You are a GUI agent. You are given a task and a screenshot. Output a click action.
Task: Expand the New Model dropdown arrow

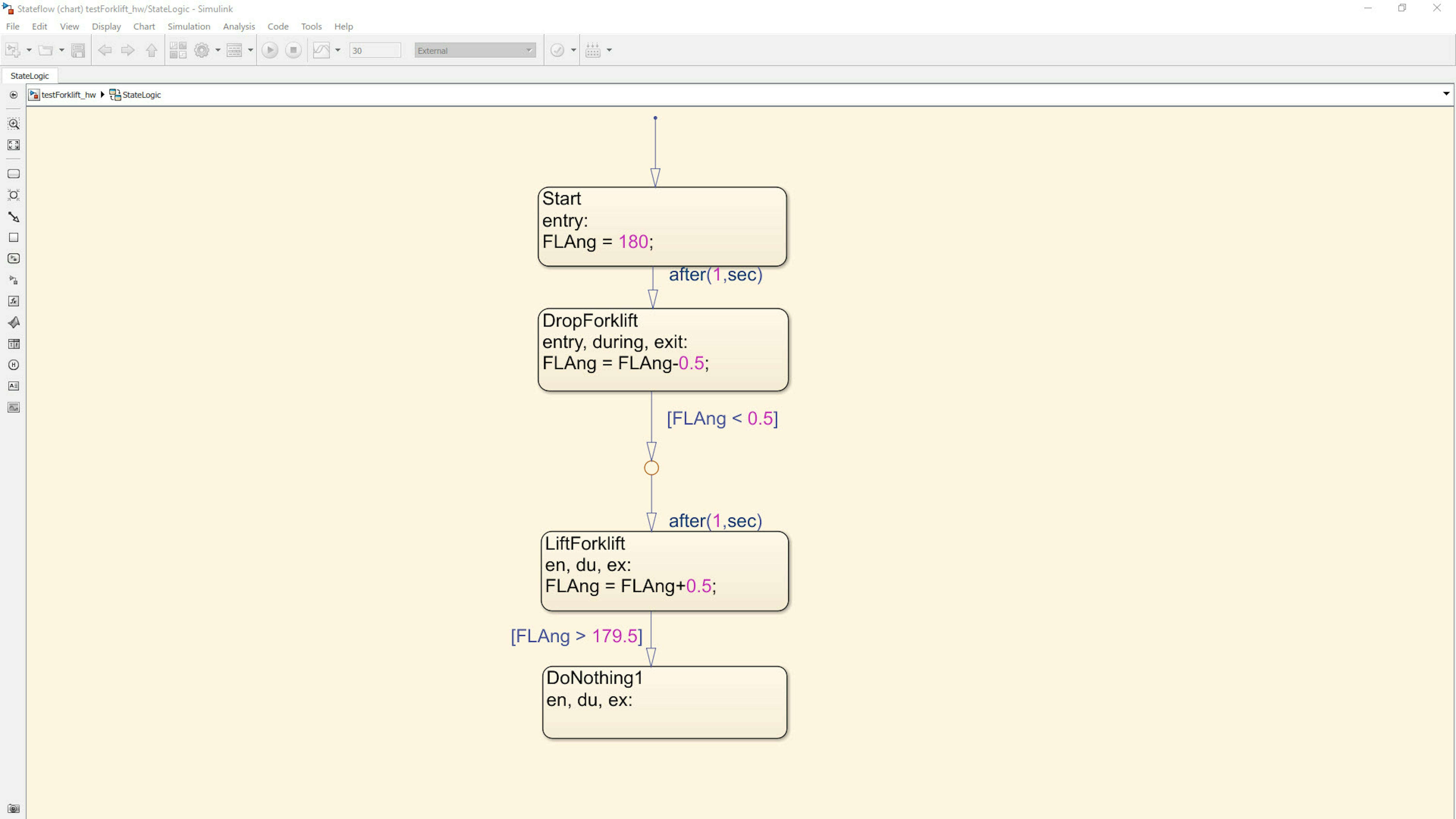[x=29, y=50]
